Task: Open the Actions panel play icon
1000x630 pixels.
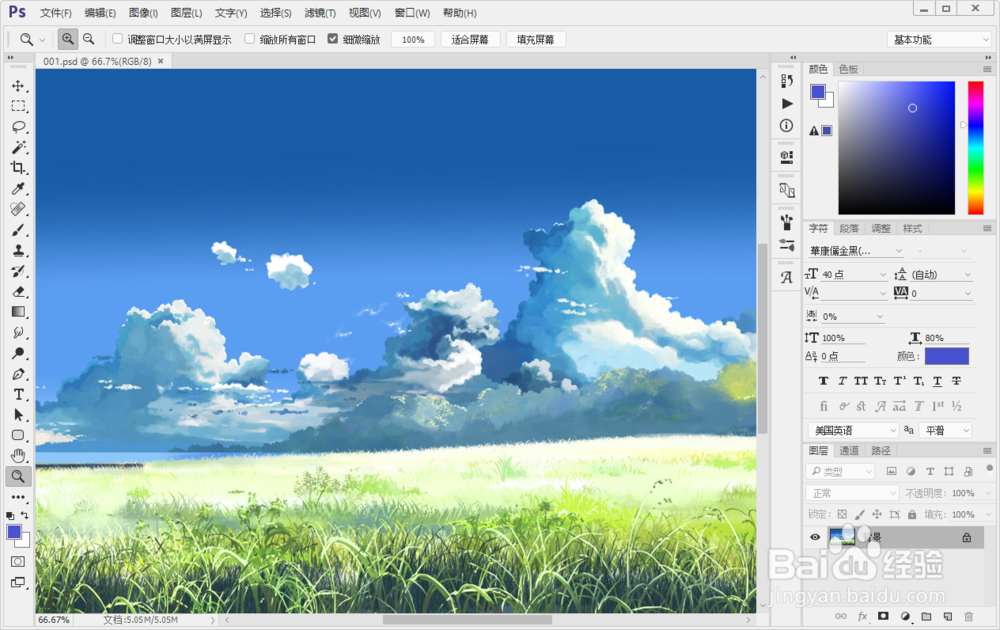Action: pyautogui.click(x=787, y=103)
